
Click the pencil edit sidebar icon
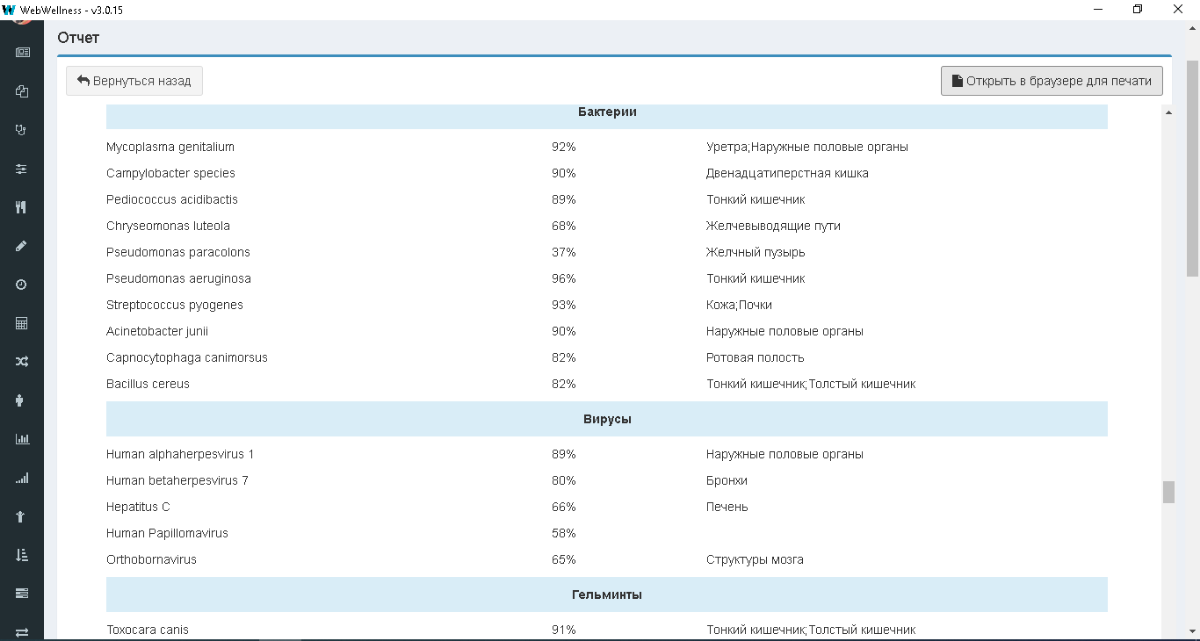(x=22, y=246)
